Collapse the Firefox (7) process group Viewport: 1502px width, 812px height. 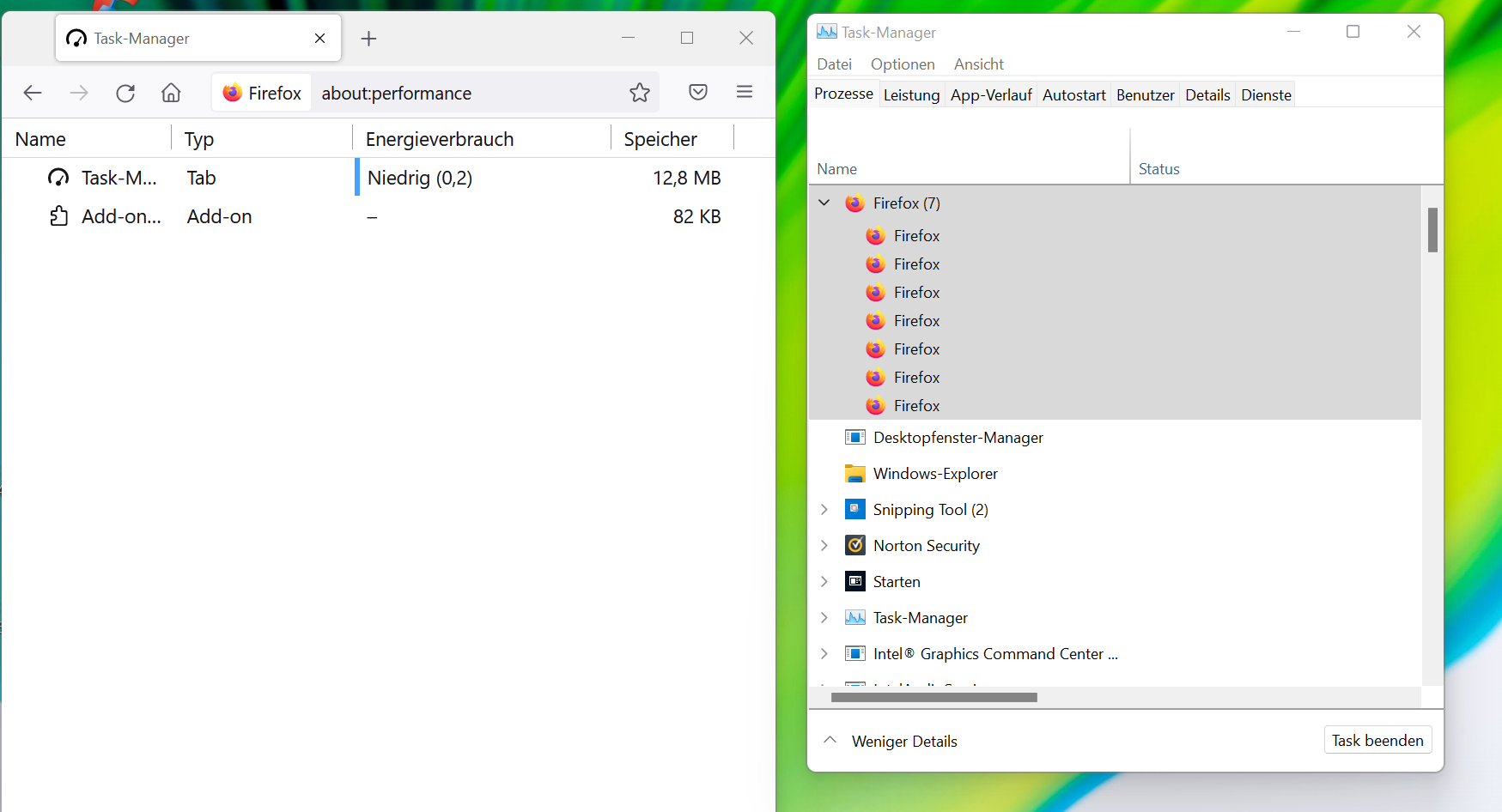click(824, 203)
